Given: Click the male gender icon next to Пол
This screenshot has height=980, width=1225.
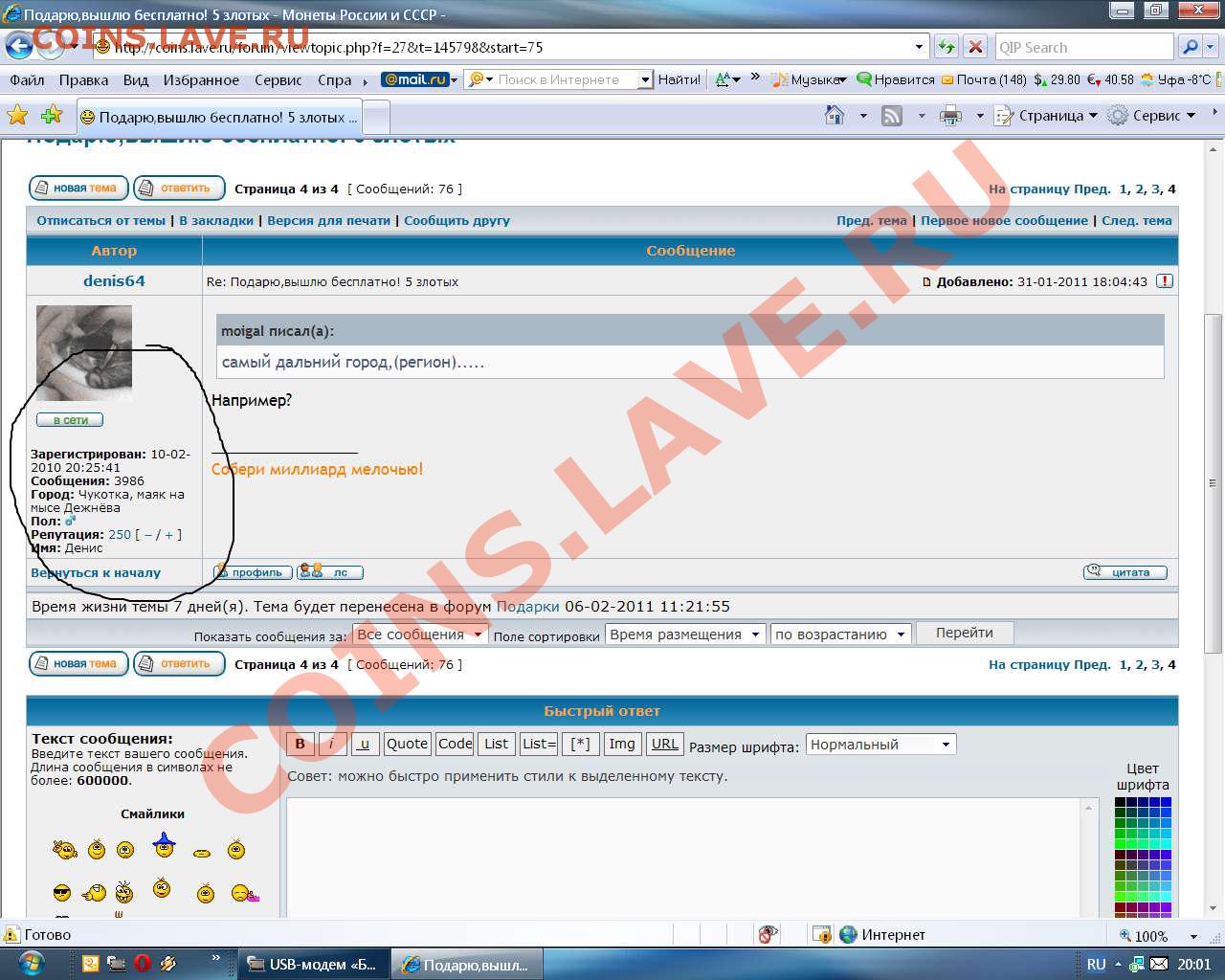Looking at the screenshot, I should (70, 521).
